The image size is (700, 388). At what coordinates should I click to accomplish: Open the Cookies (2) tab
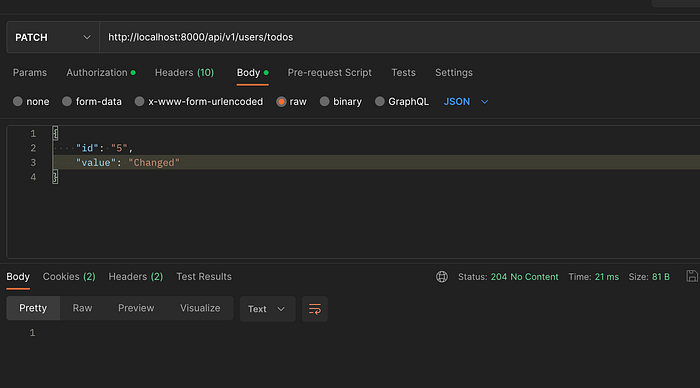pyautogui.click(x=69, y=277)
